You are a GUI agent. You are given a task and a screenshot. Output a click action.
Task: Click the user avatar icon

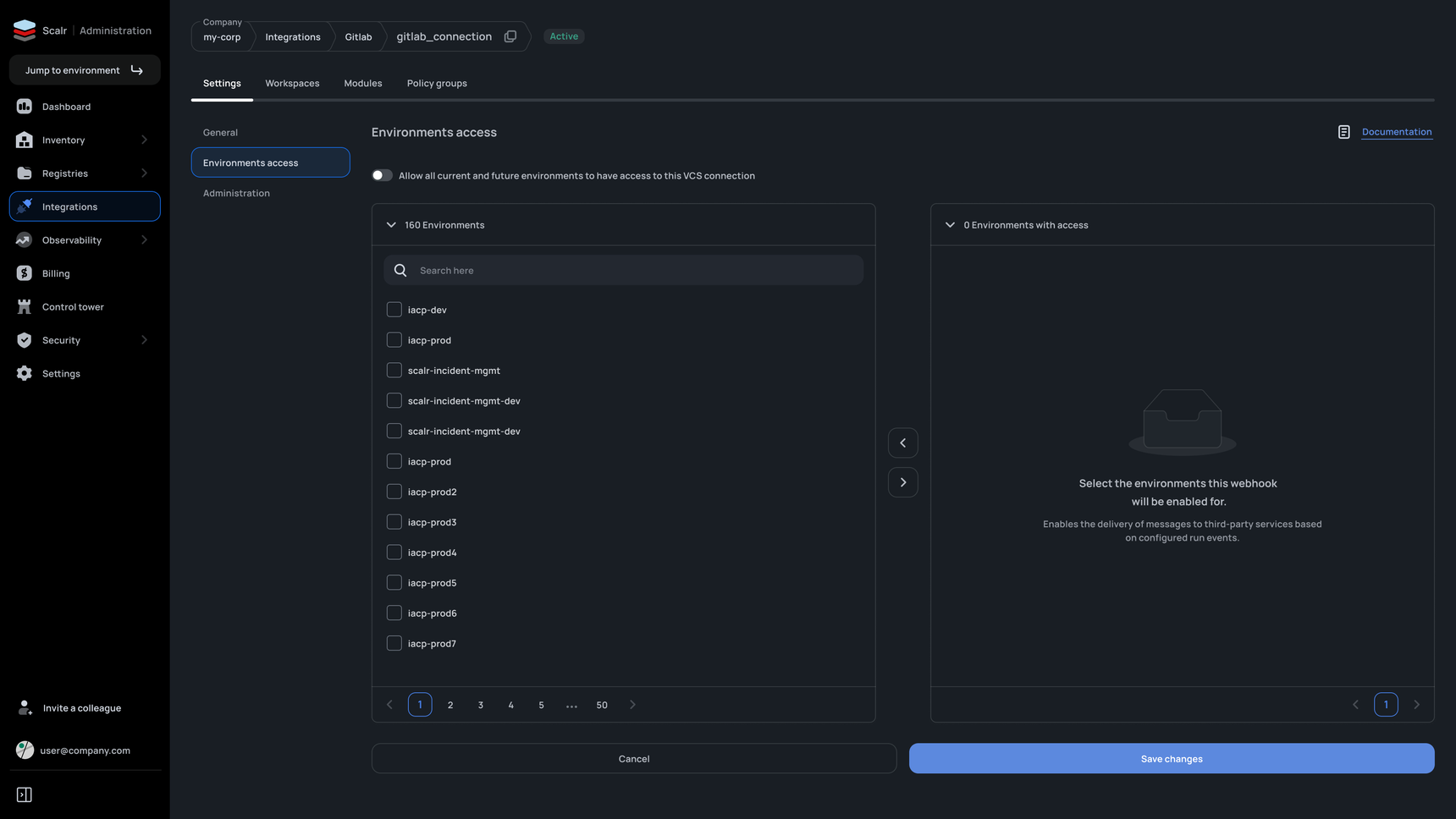[x=25, y=750]
